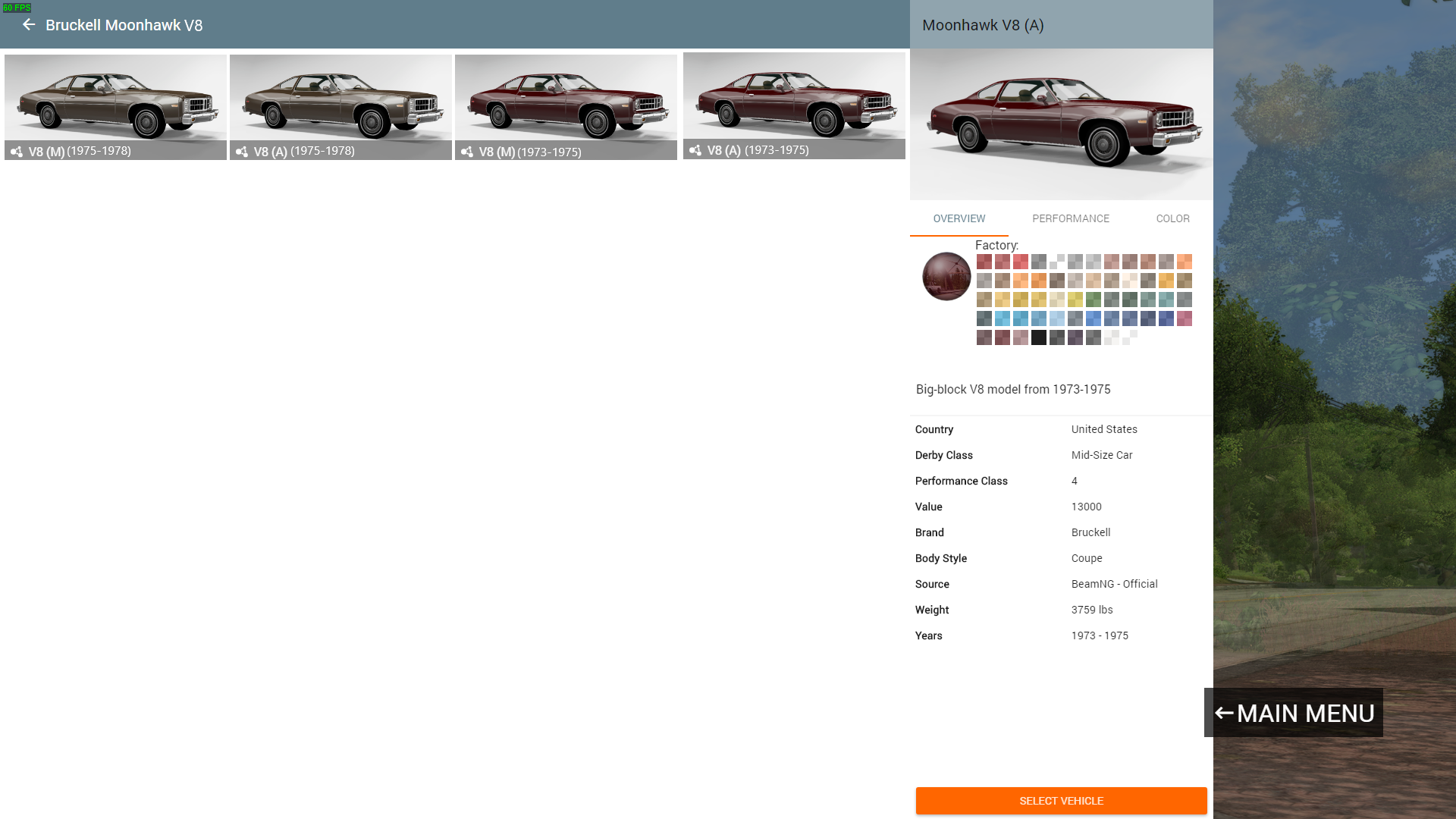This screenshot has height=819, width=1456.
Task: Pick the green factory color swatch
Action: (1094, 300)
